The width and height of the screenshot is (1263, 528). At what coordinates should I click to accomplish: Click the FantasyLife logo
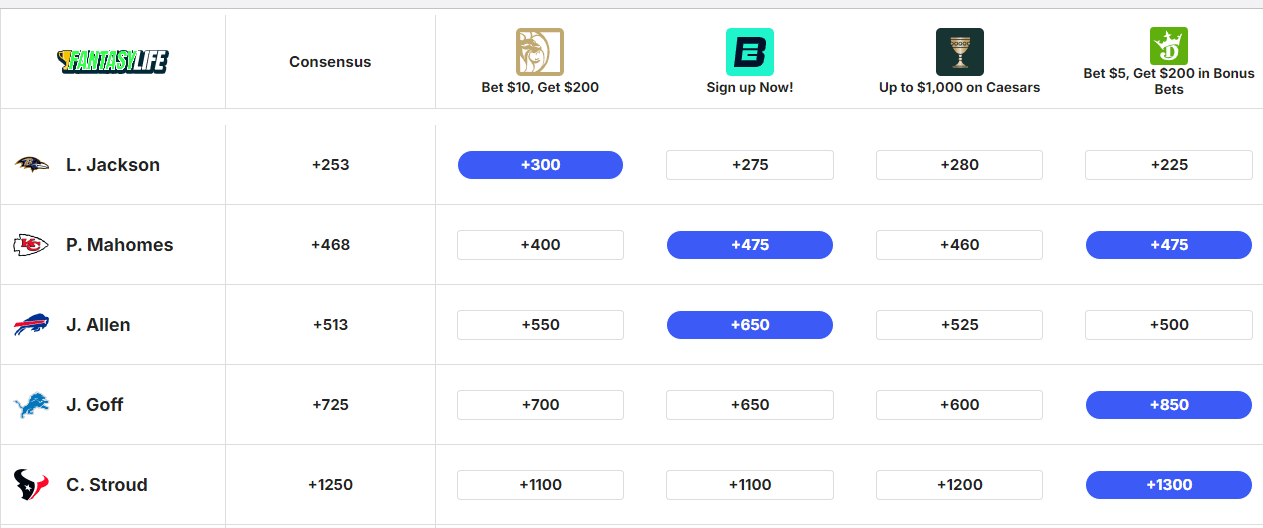point(113,61)
